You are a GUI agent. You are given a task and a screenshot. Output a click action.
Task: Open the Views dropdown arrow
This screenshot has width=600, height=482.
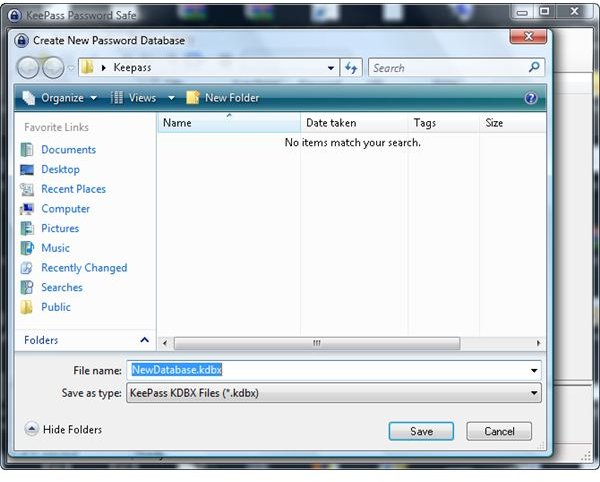point(171,98)
